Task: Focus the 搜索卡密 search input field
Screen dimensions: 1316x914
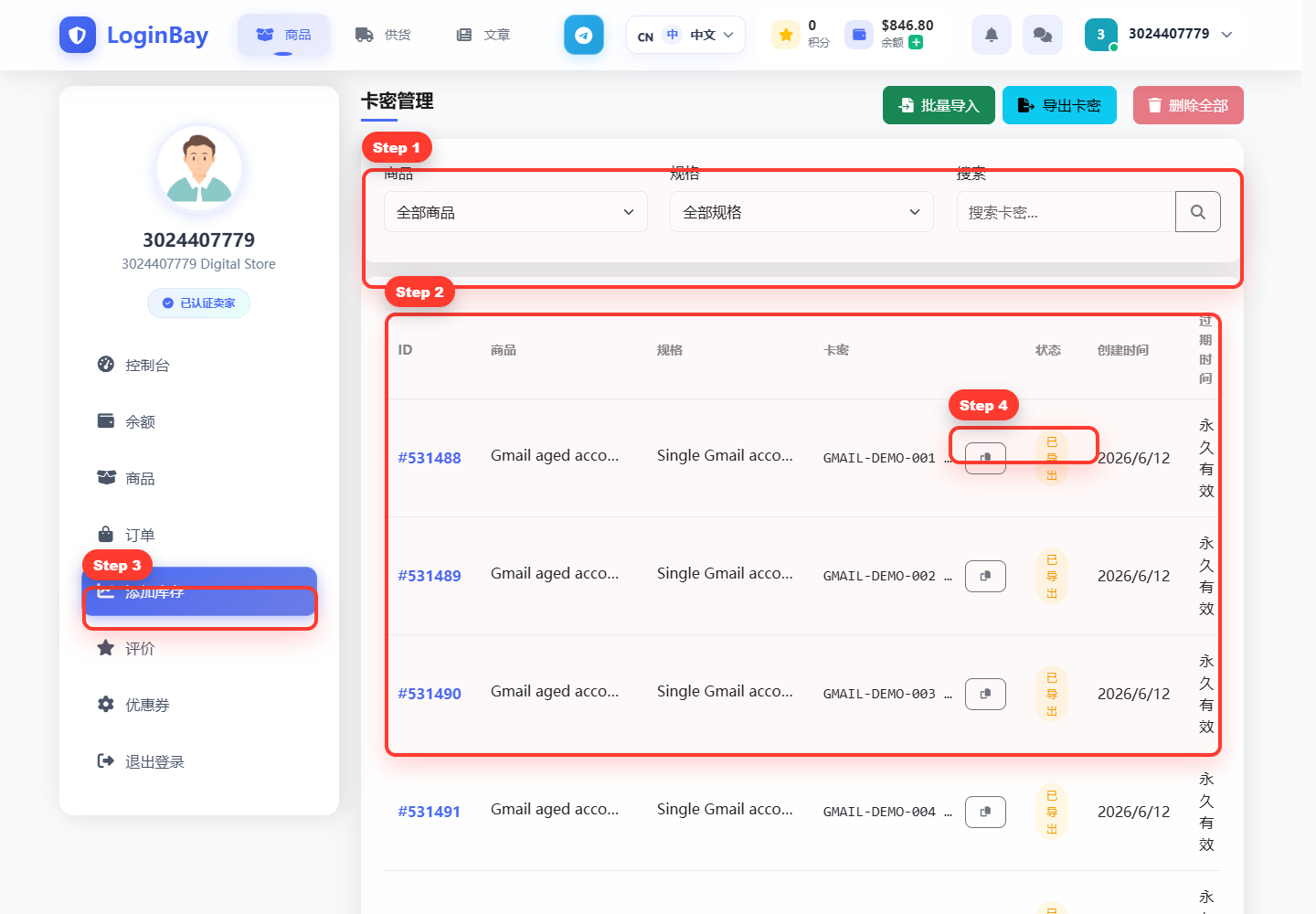Action: tap(1066, 212)
